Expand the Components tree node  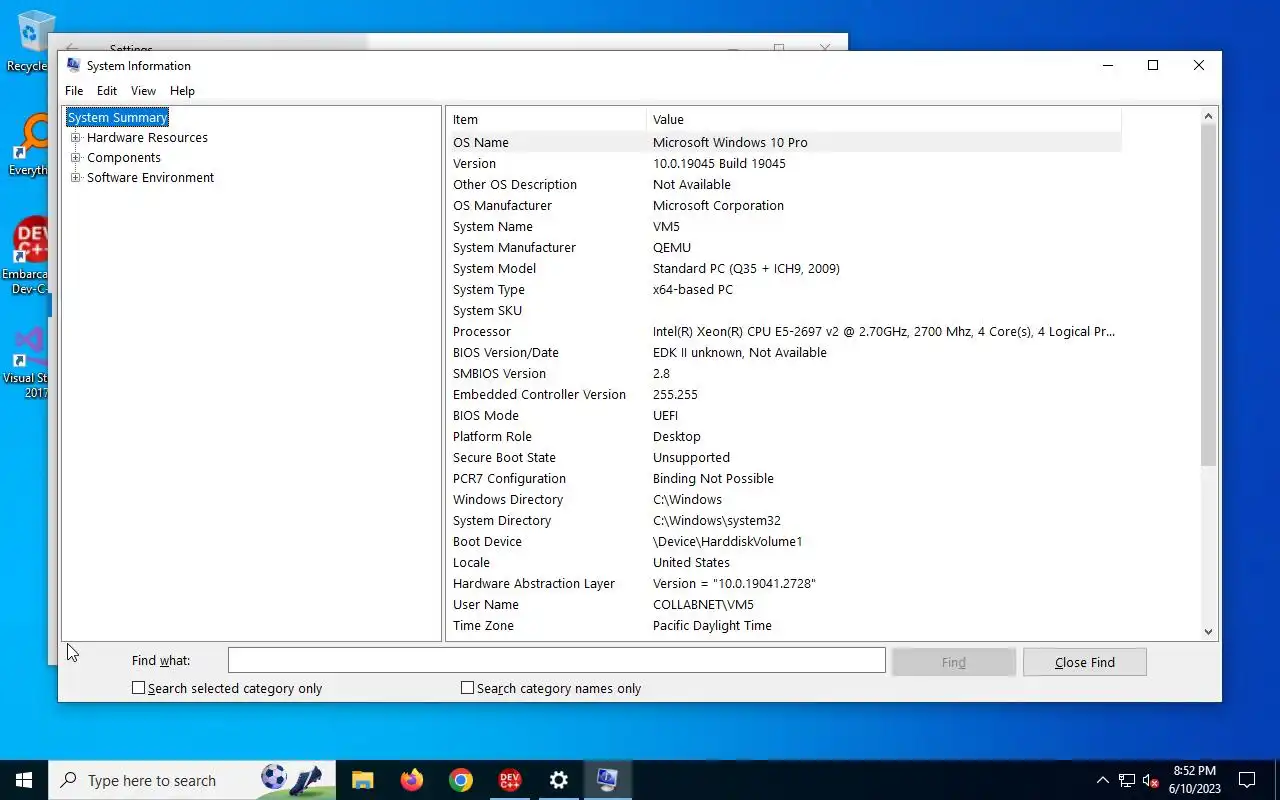(x=75, y=158)
